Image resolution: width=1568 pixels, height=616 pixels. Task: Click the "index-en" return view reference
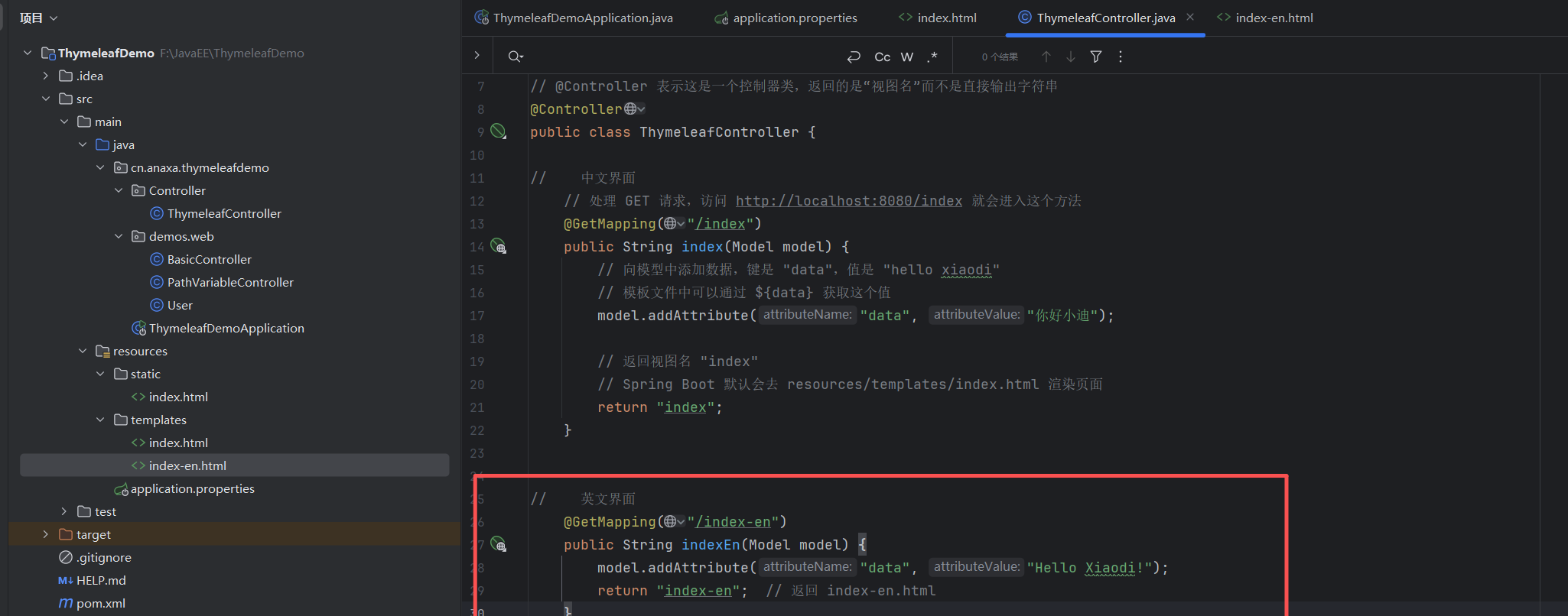(x=698, y=590)
